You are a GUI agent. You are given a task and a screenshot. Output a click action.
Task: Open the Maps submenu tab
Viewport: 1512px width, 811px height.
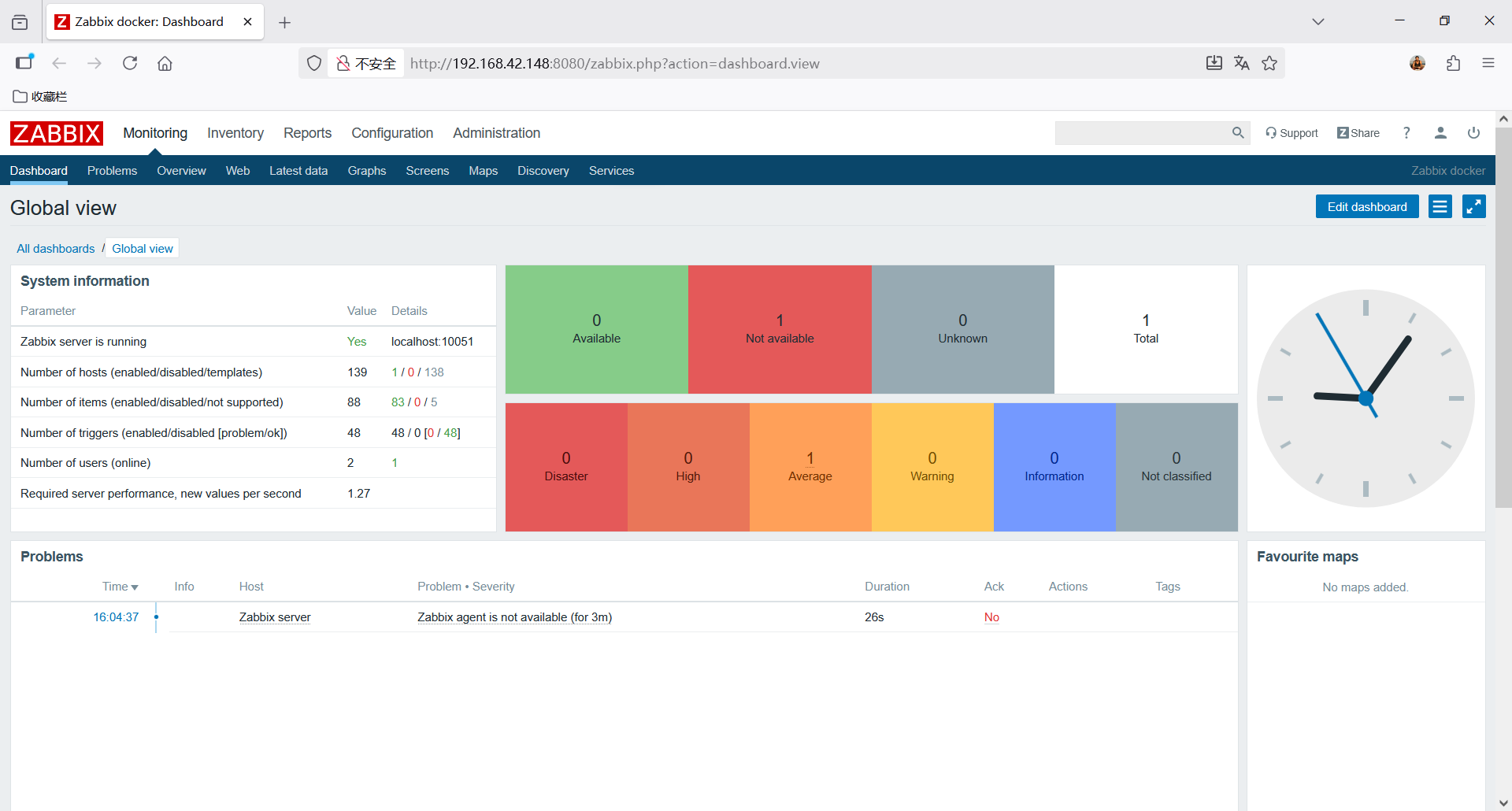pos(484,171)
